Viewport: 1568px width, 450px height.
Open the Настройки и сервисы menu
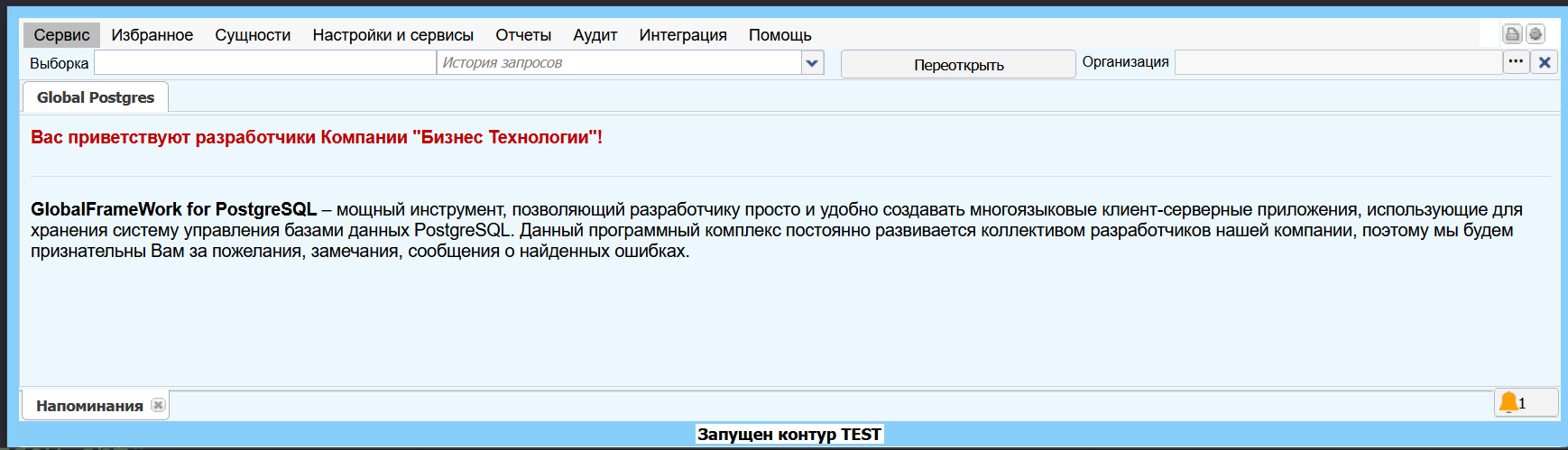click(392, 35)
